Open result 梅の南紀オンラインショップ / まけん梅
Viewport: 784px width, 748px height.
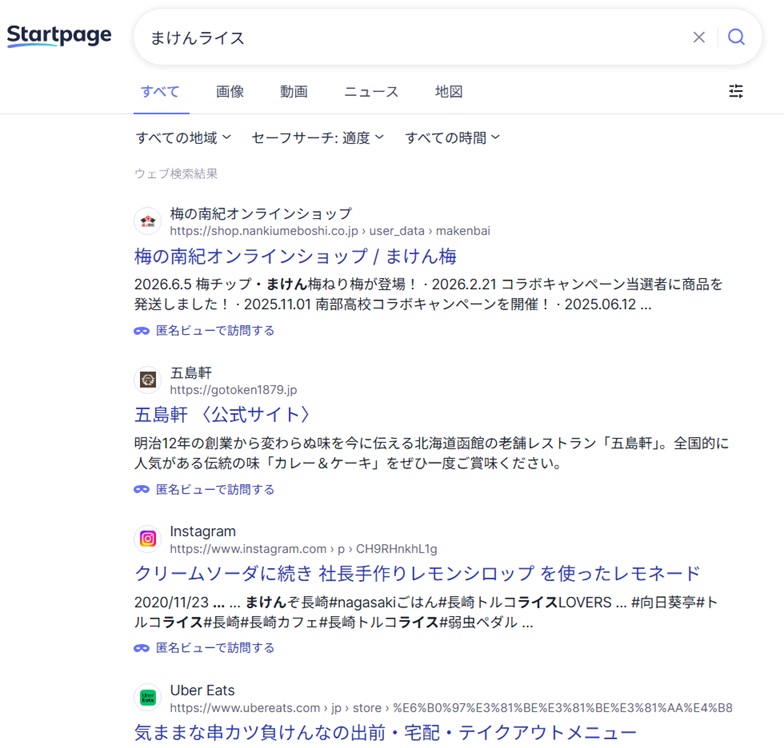[x=295, y=256]
